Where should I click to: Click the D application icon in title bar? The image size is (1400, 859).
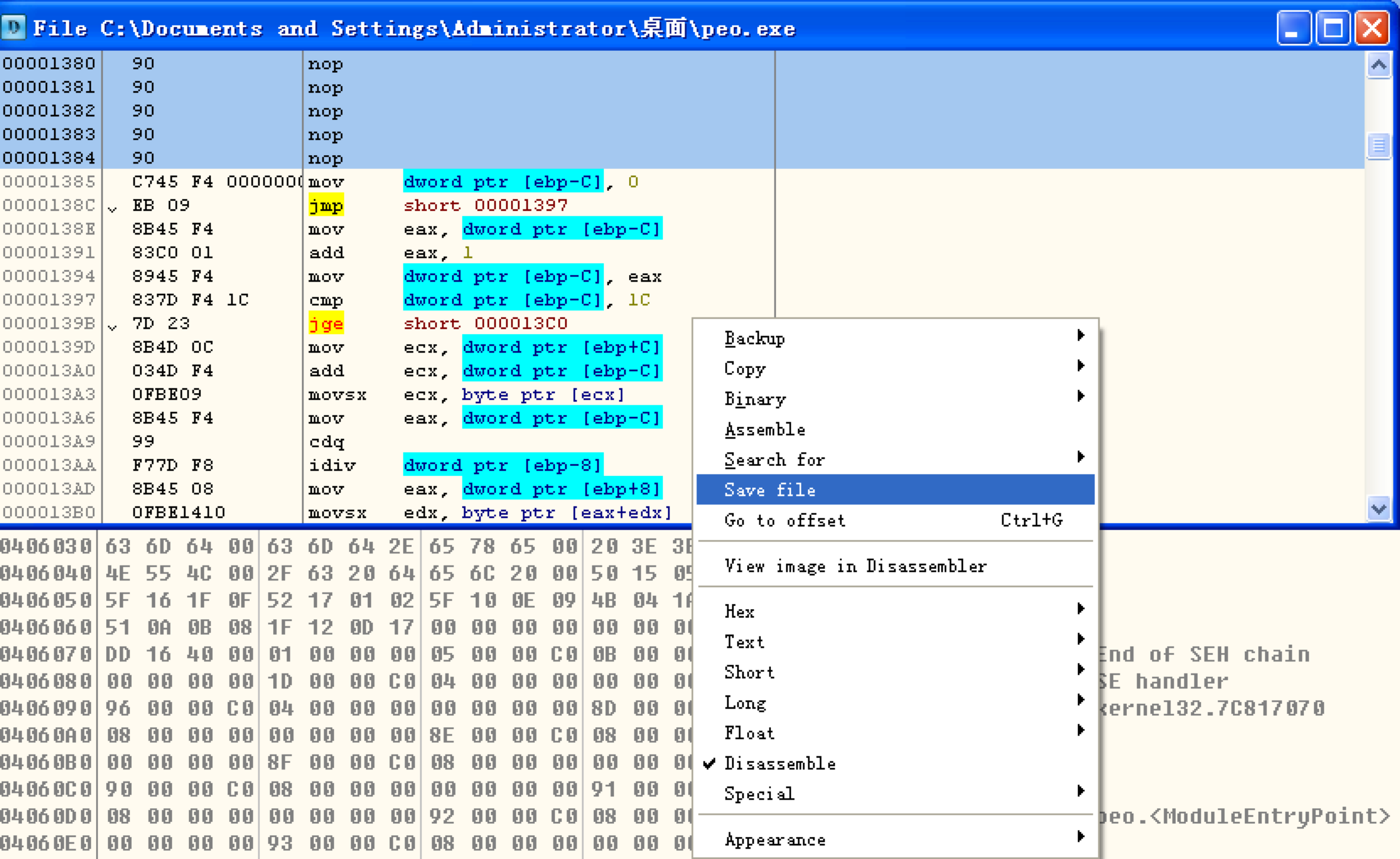pos(13,27)
